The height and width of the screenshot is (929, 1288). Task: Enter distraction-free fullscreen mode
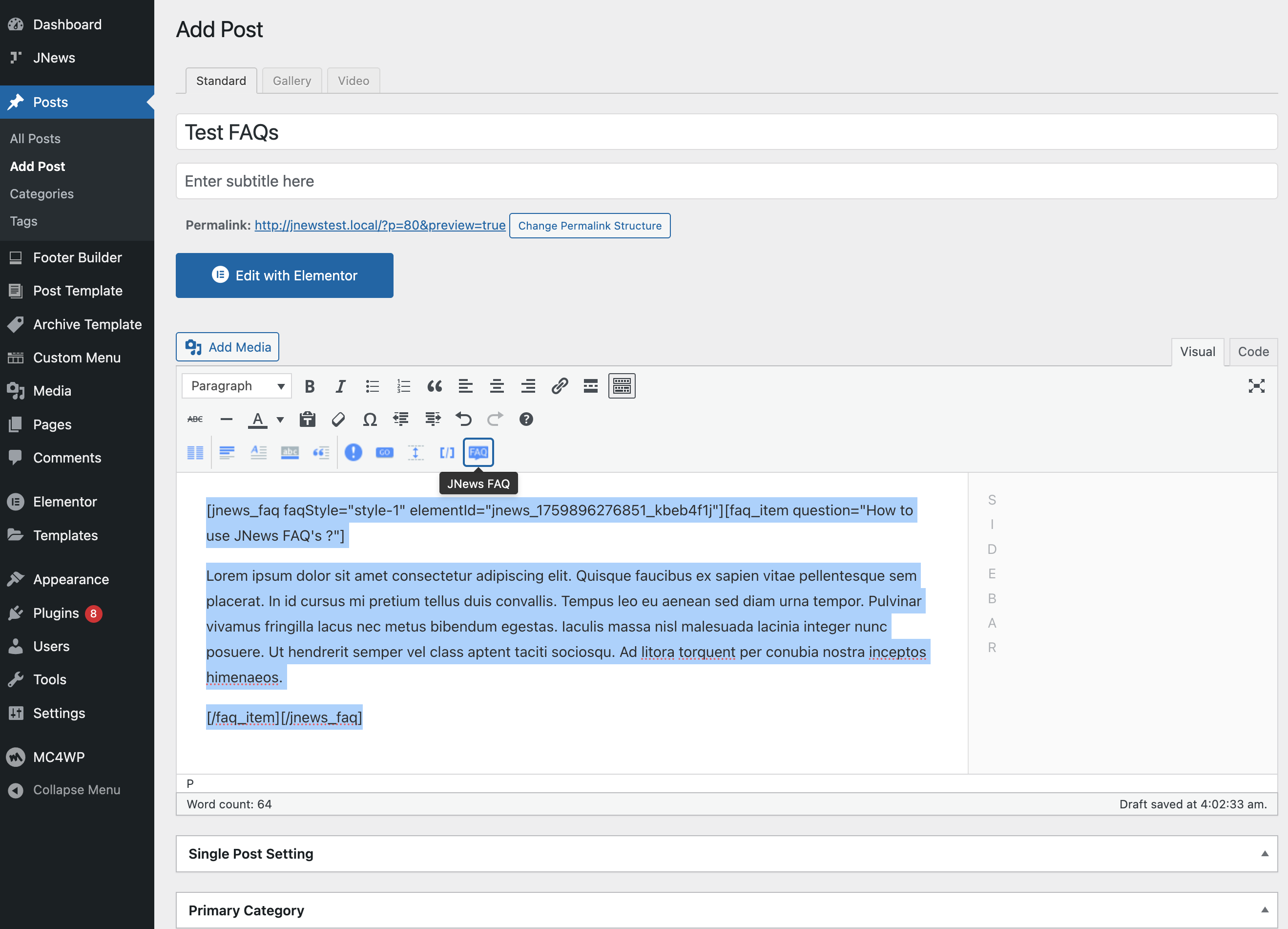(x=1256, y=386)
